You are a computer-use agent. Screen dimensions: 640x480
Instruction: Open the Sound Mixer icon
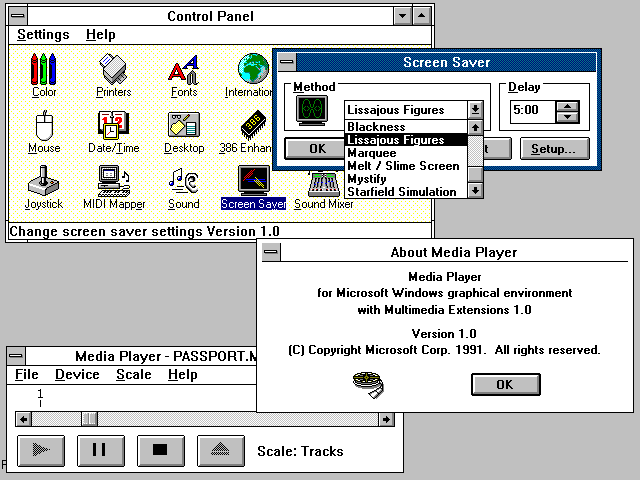(x=323, y=186)
